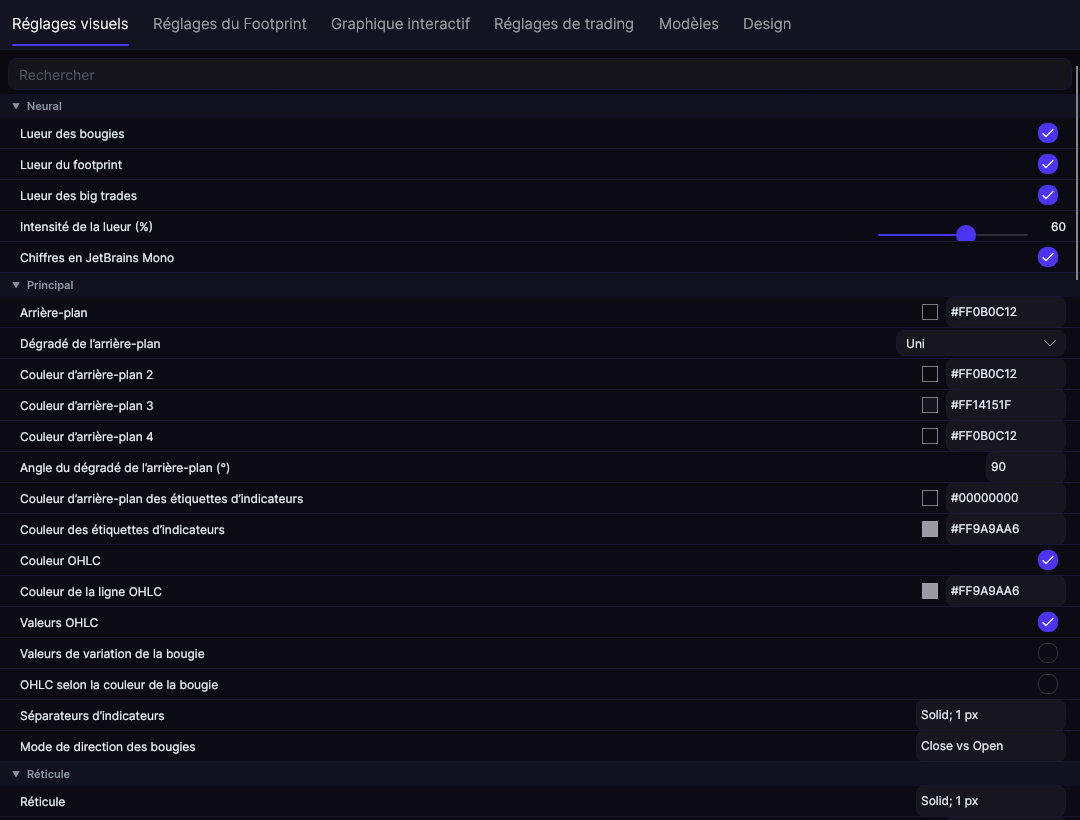
Task: Disable Chiffres en JetBrains Mono
Action: click(1048, 257)
